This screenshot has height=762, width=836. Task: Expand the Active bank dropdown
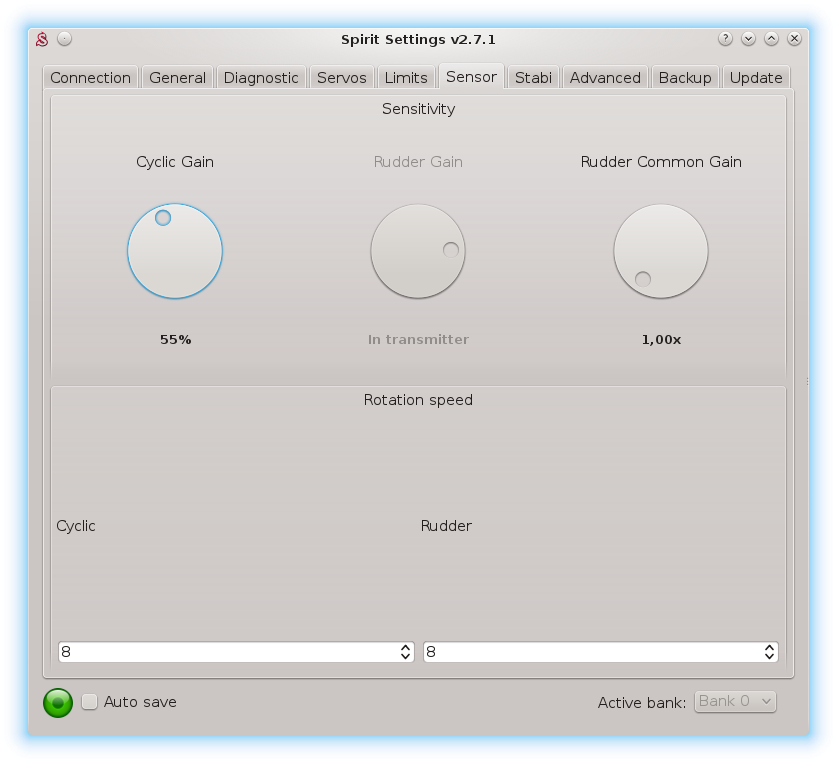735,701
